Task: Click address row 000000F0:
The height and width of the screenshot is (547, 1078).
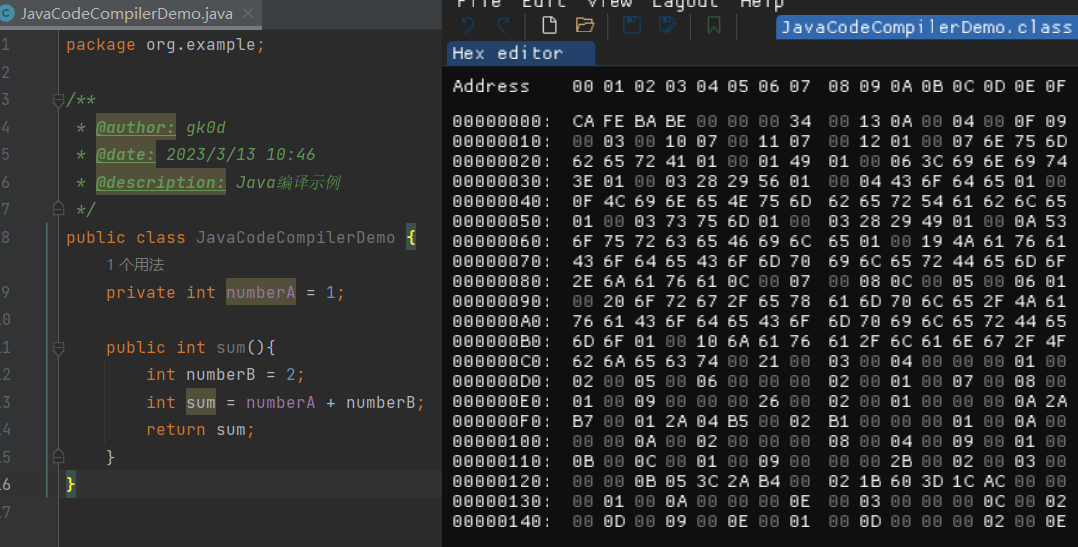Action: (502, 421)
